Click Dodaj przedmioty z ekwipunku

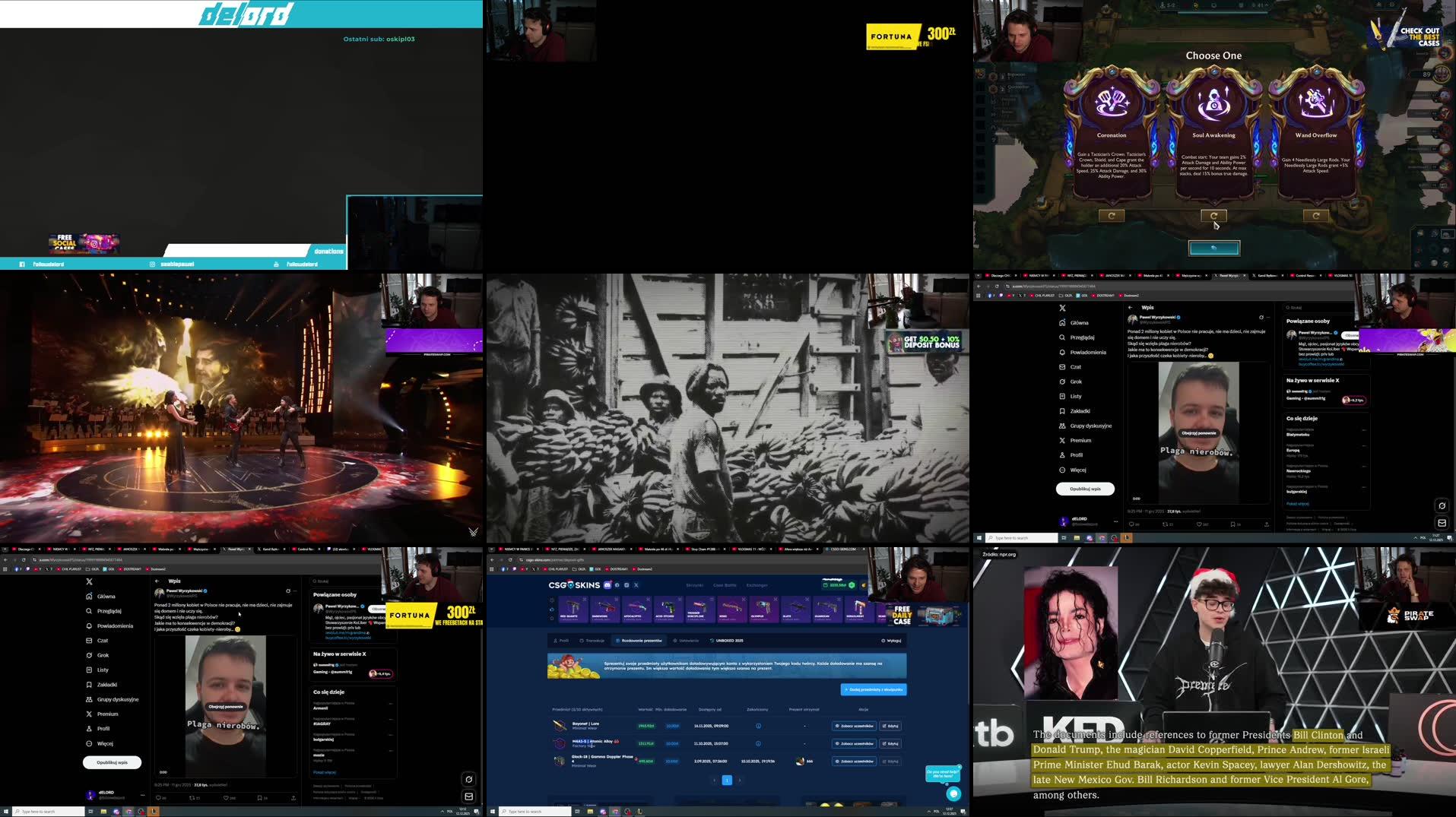coord(874,689)
